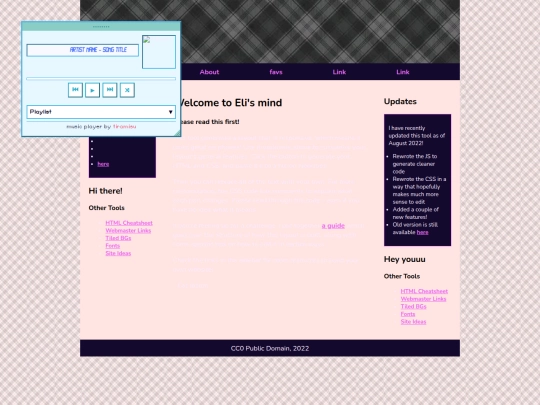
Task: Open HTML Cheatsheet under Hey youuu
Action: [424, 291]
